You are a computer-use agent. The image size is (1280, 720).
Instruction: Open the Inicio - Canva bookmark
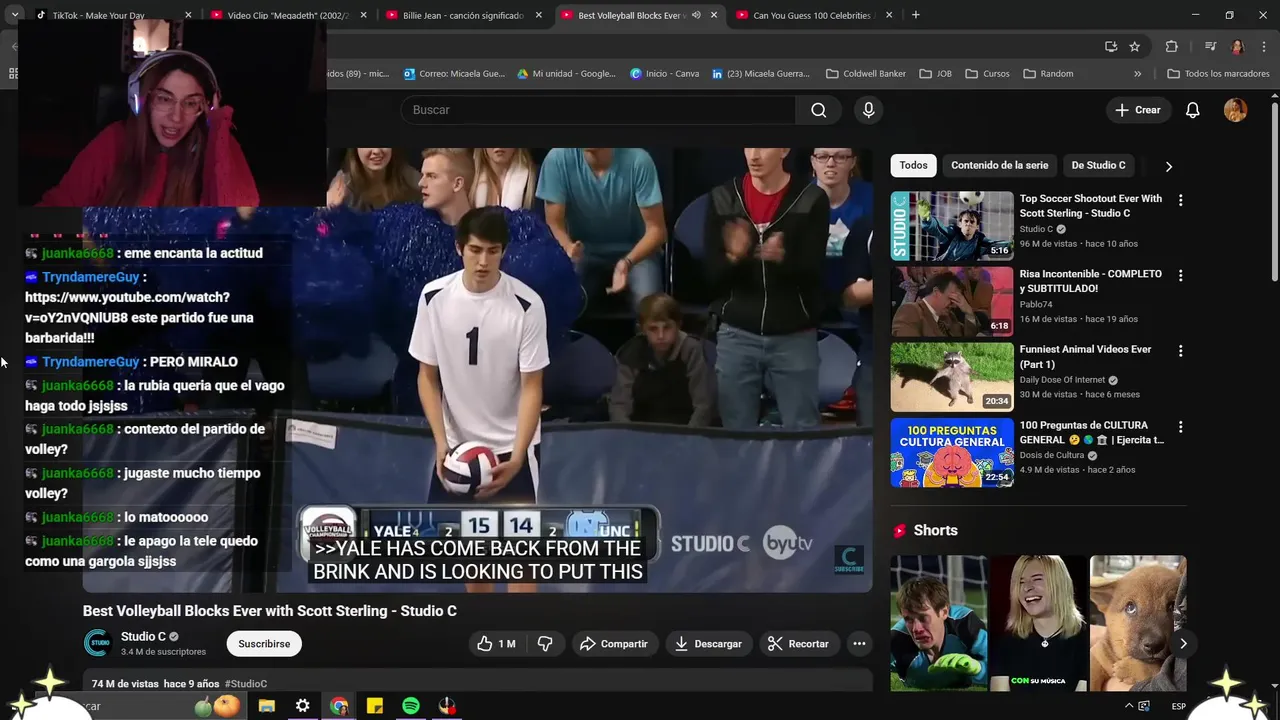[664, 74]
